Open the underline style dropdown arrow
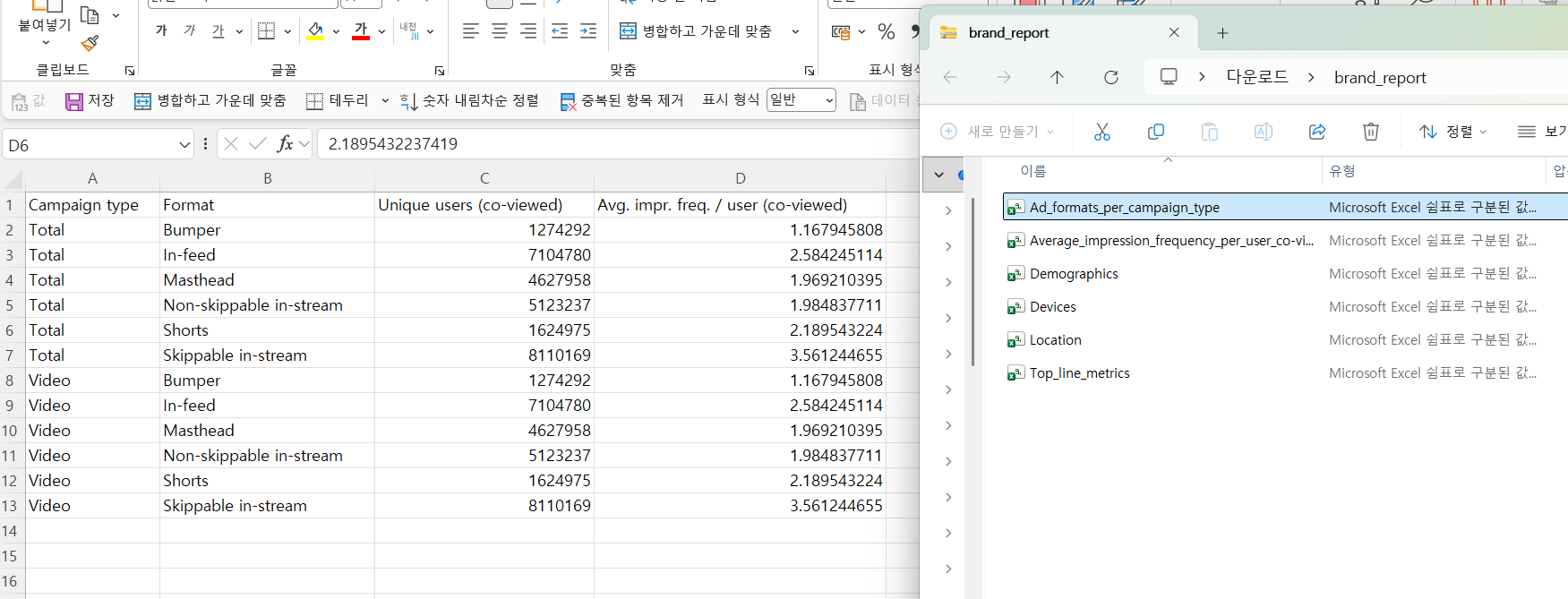1568x599 pixels. tap(239, 31)
